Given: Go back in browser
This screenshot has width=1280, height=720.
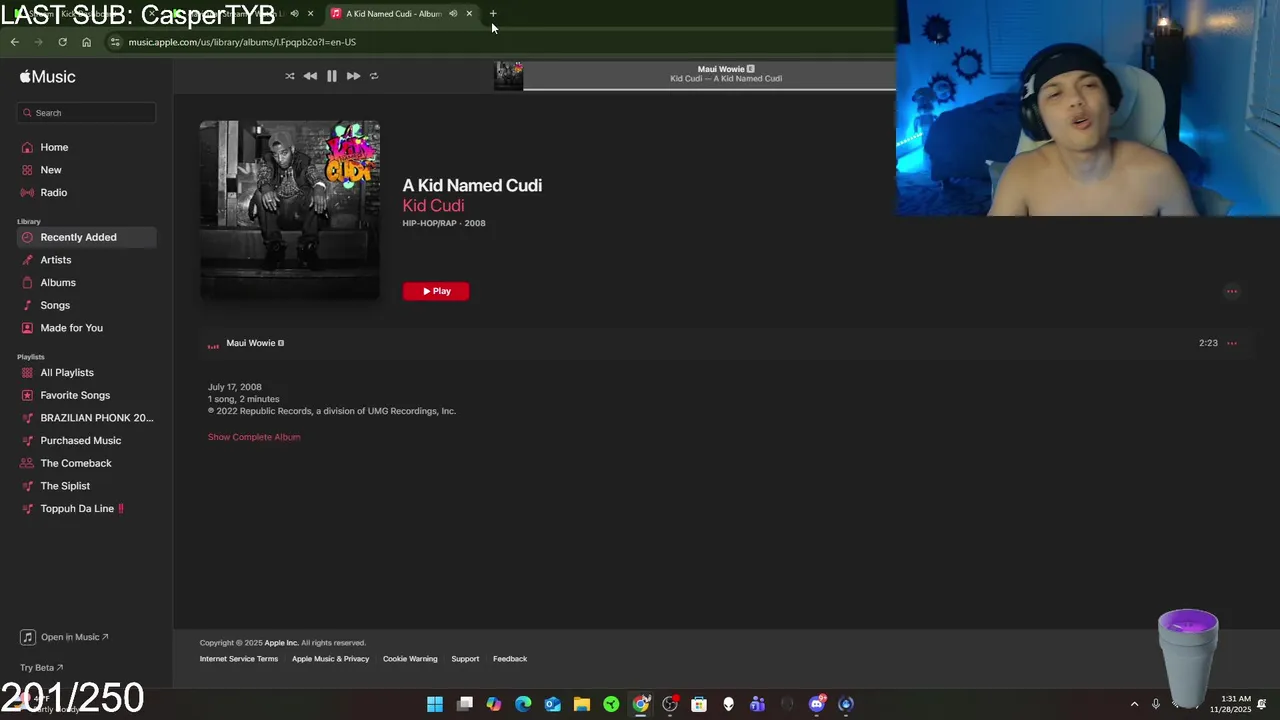Looking at the screenshot, I should (14, 42).
